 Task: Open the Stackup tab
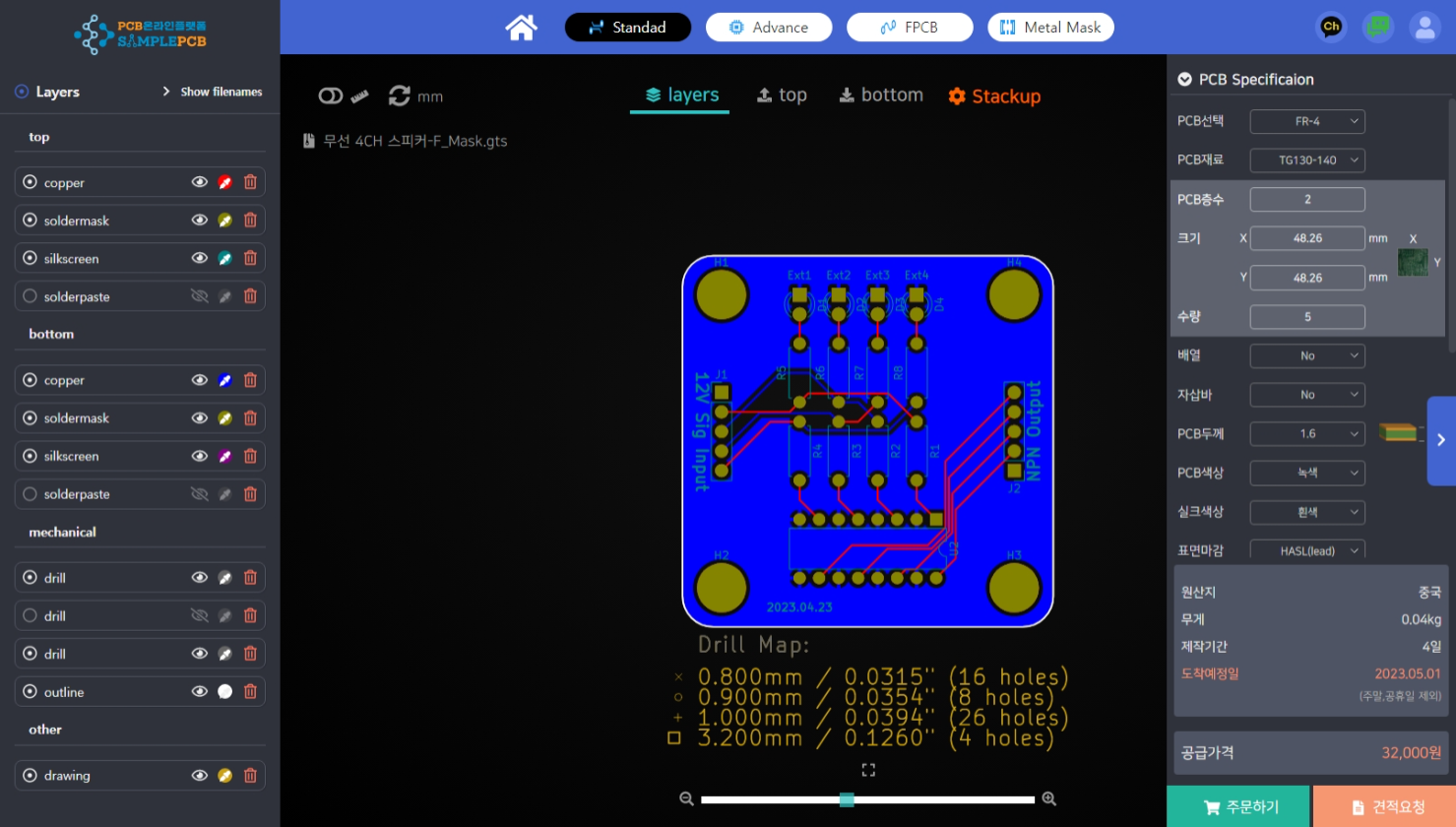994,96
